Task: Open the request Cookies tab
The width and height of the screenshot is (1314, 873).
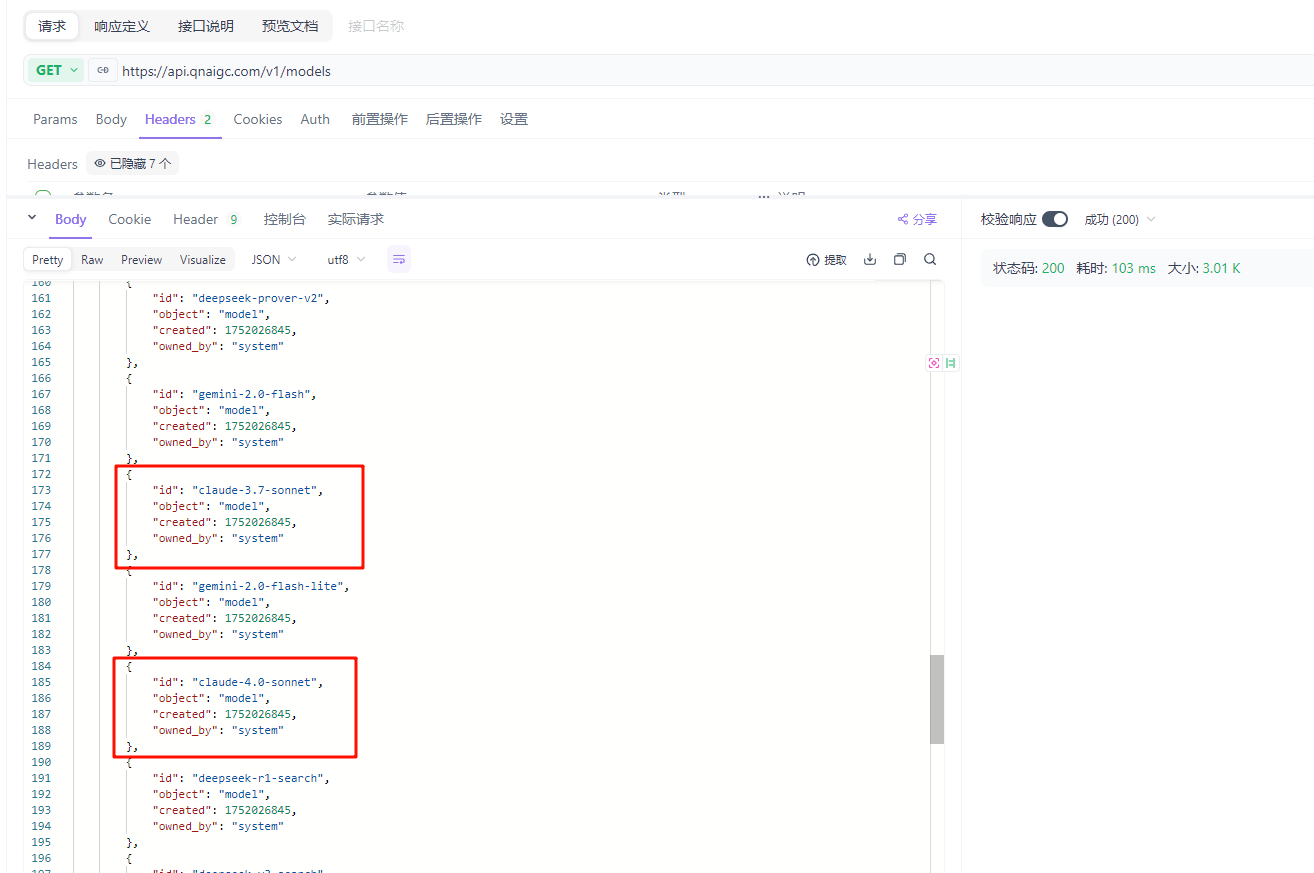Action: 258,119
